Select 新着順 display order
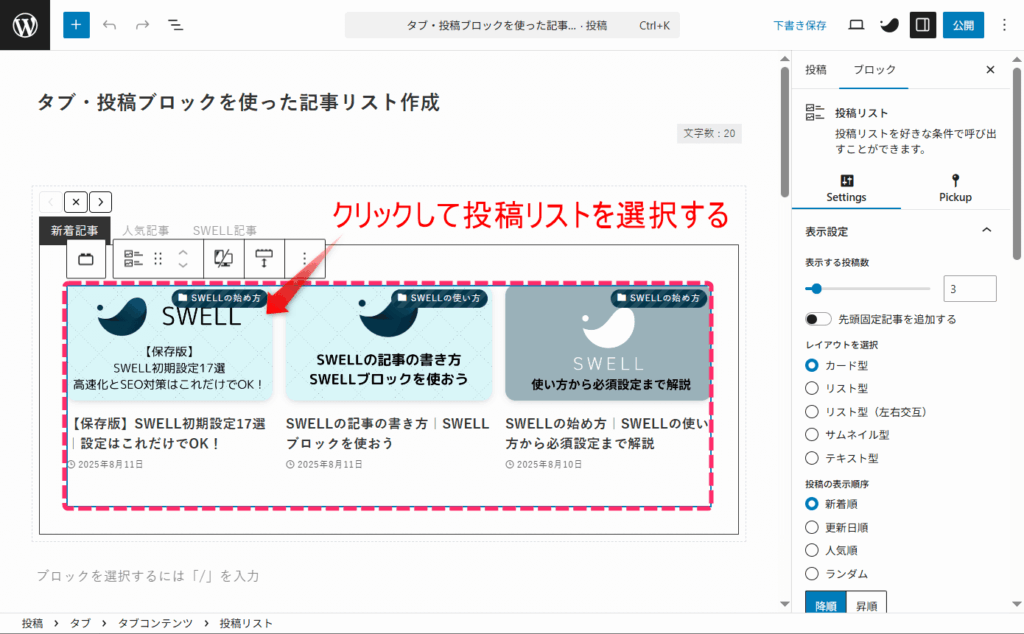Screen dimensions: 1024x634 tap(812, 503)
